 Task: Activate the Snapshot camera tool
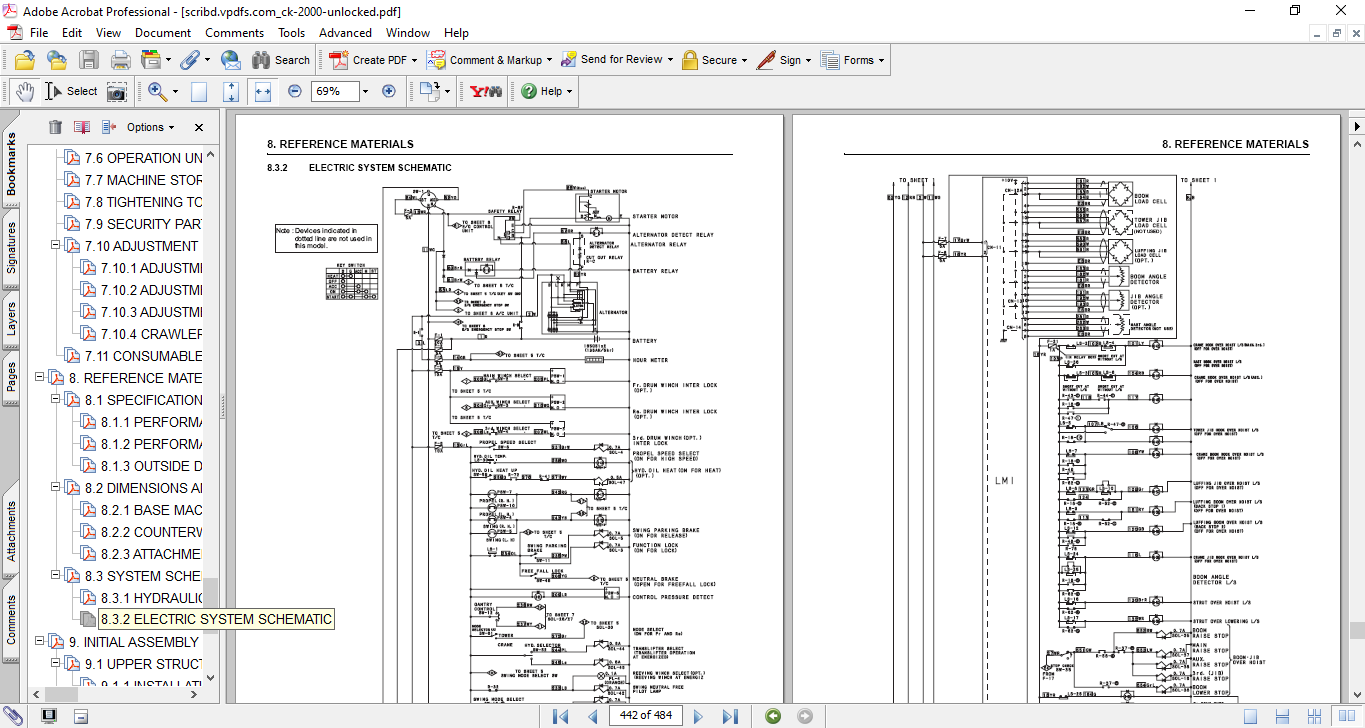pos(117,91)
